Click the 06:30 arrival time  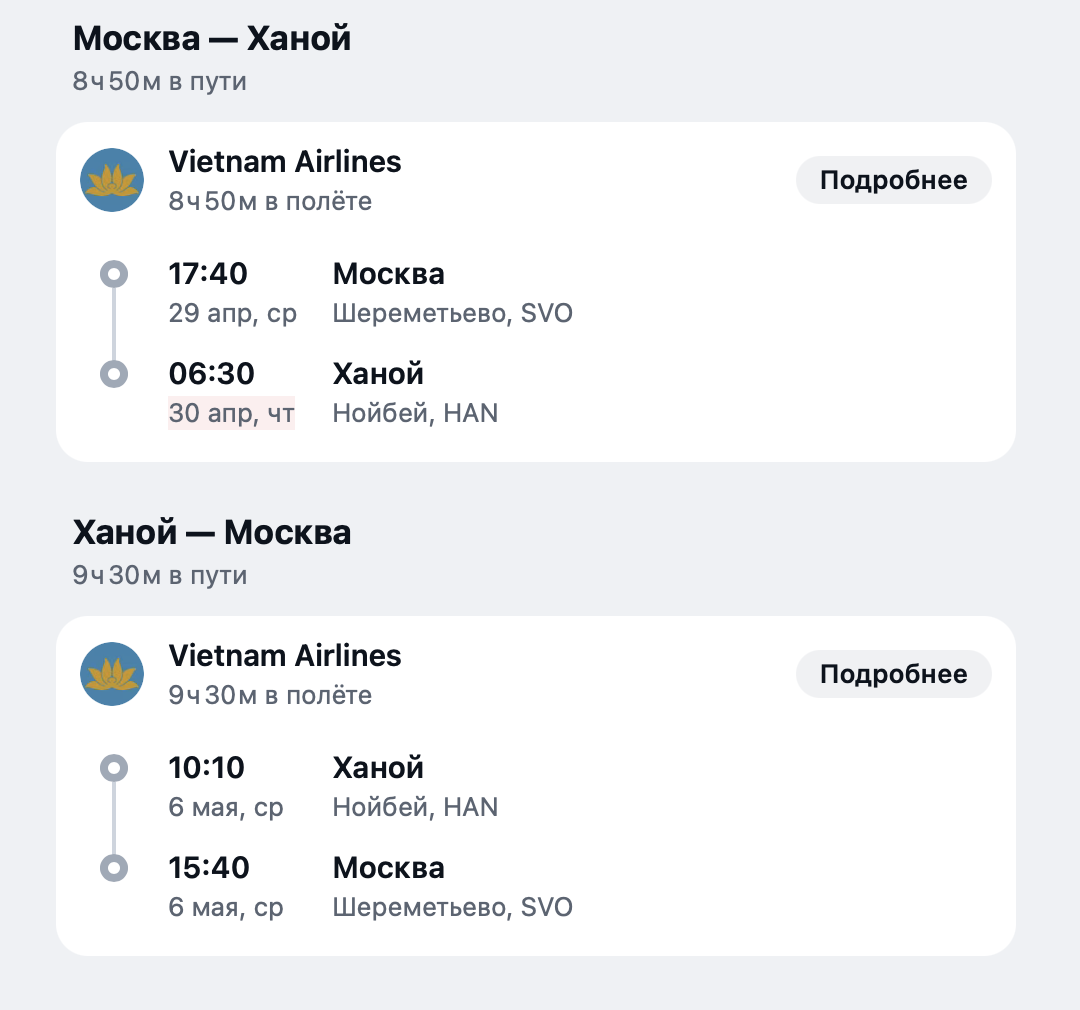tap(211, 374)
